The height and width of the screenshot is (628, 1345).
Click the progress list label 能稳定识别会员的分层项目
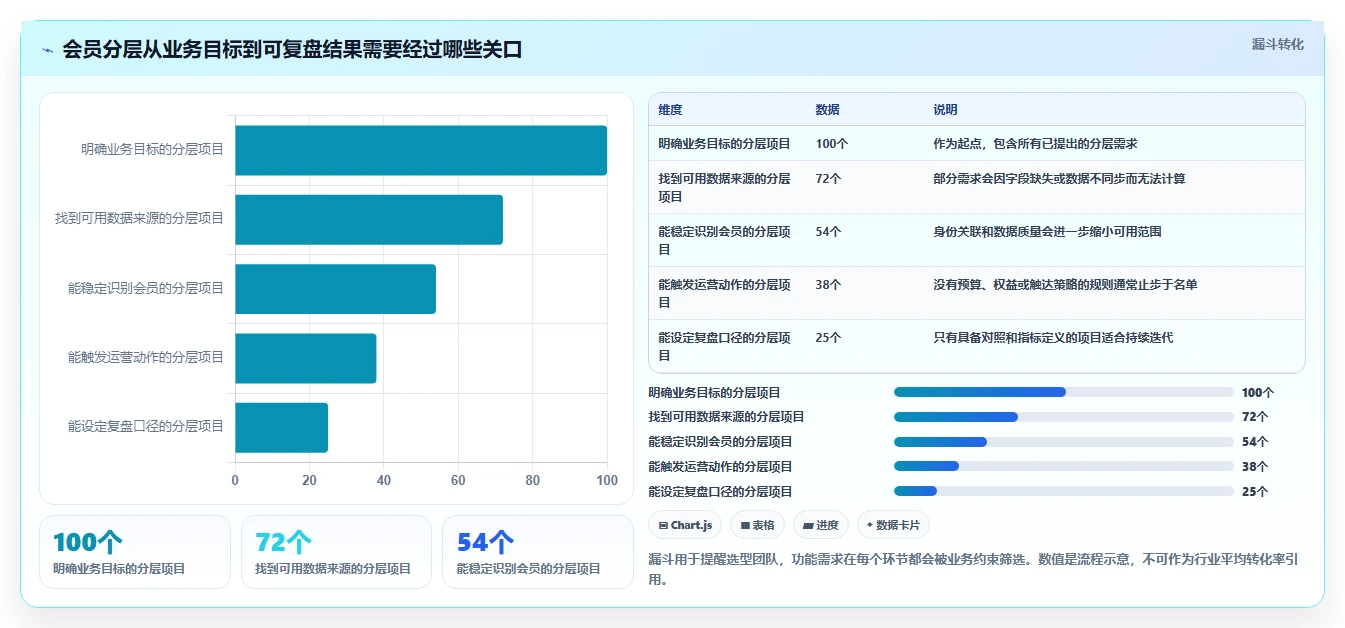[720, 442]
